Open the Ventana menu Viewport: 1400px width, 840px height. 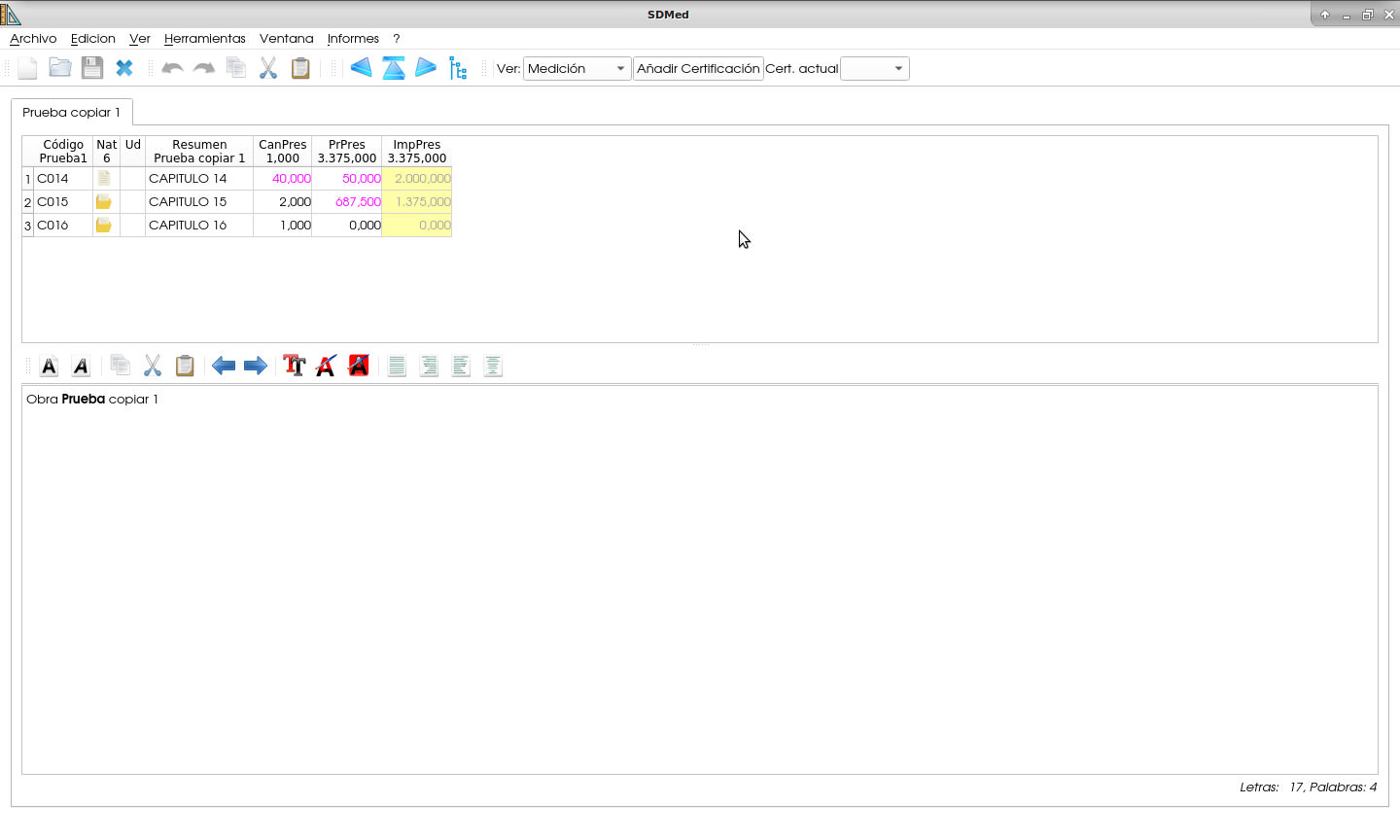click(x=287, y=39)
